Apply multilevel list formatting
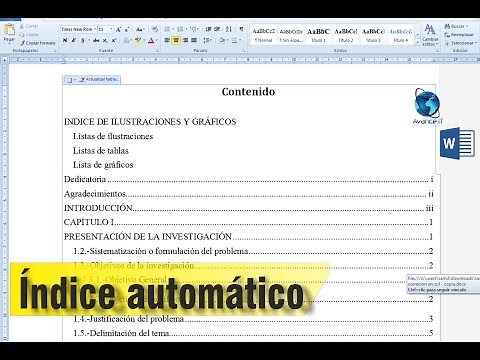The width and height of the screenshot is (480, 360). (195, 29)
